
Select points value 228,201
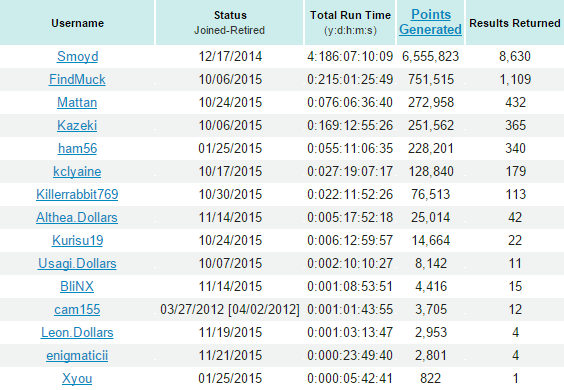click(431, 149)
